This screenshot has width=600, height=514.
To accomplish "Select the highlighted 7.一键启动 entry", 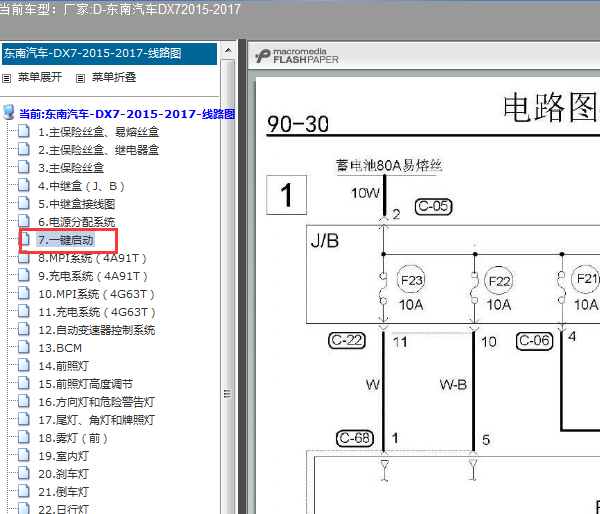I will [65, 240].
